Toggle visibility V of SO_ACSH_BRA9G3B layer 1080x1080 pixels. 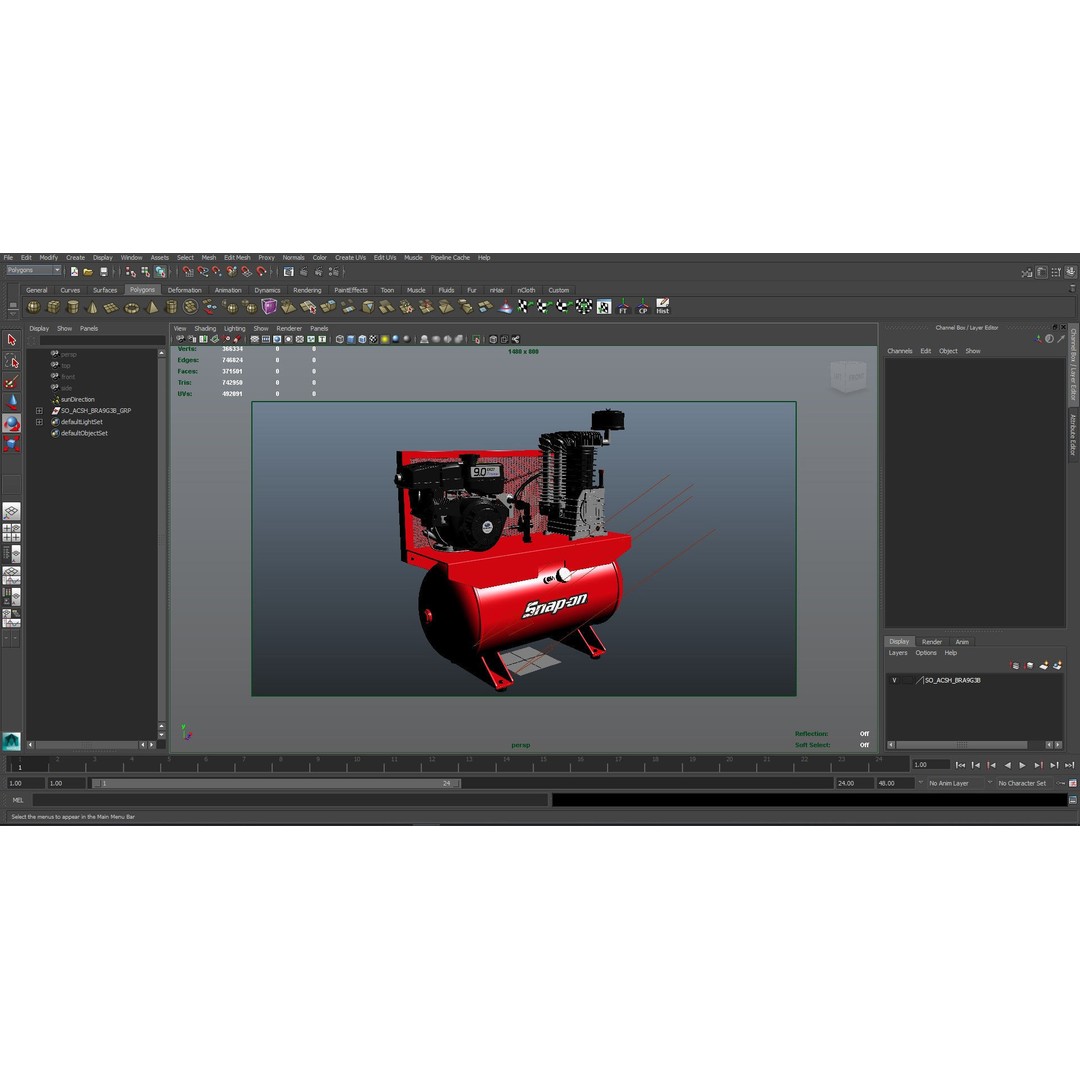[x=894, y=681]
